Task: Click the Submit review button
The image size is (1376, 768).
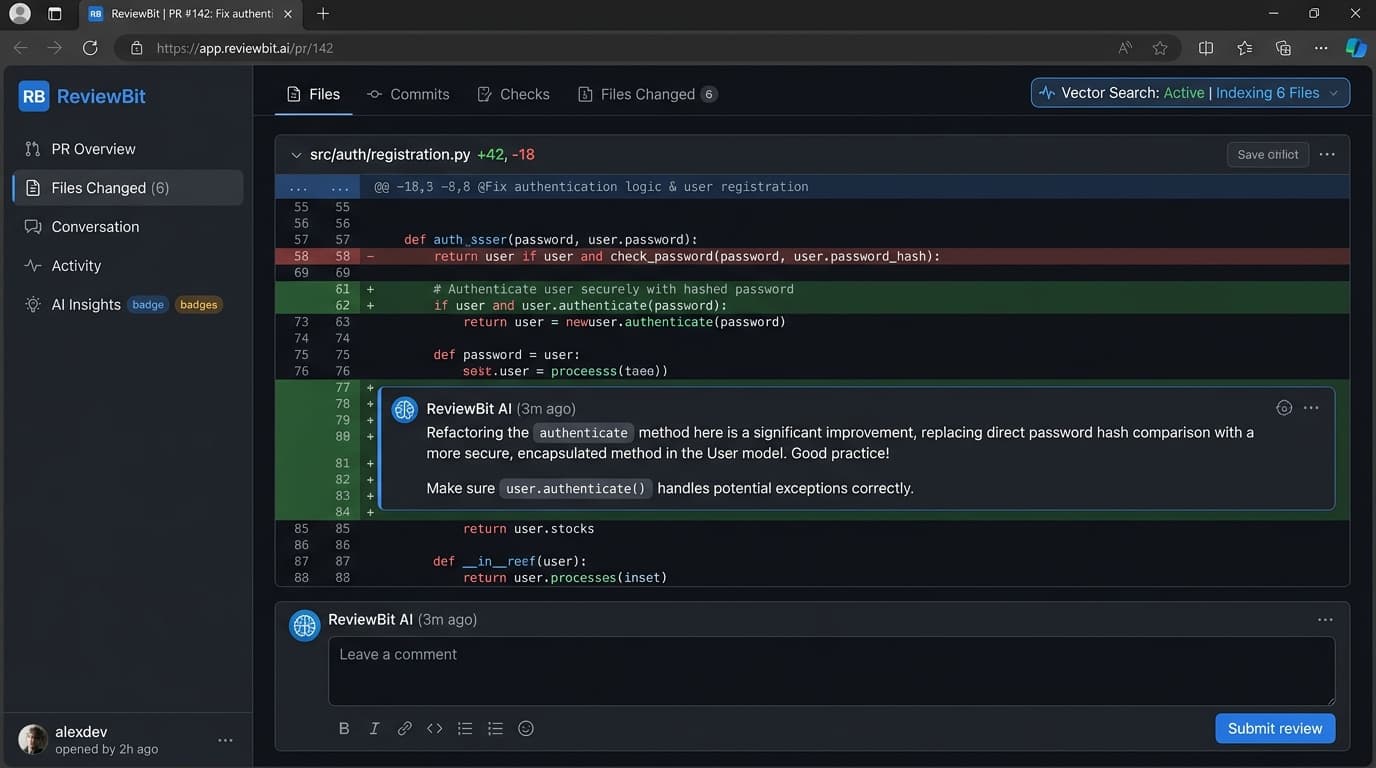Action: click(1275, 728)
